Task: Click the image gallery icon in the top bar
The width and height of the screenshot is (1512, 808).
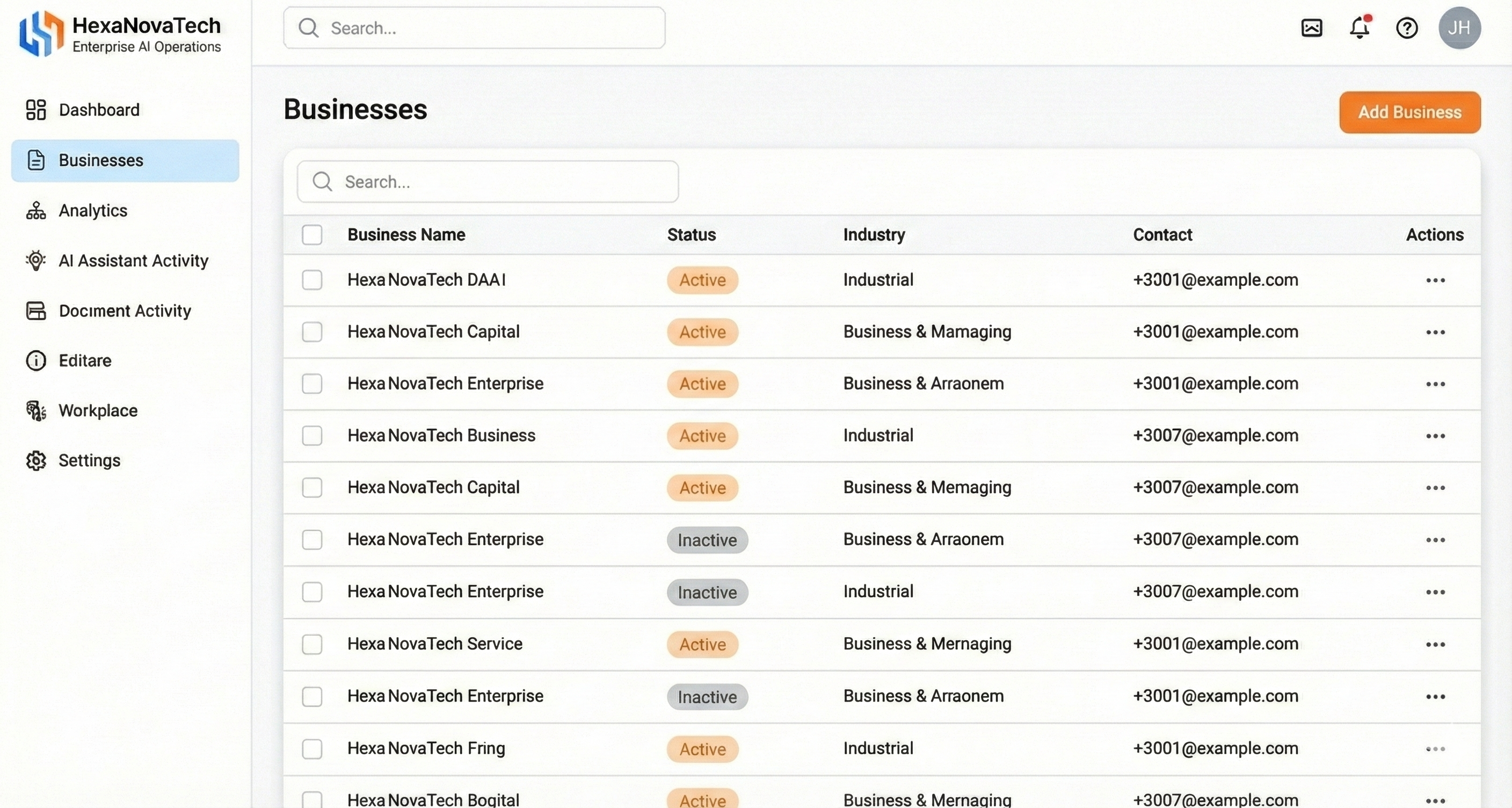Action: coord(1312,27)
